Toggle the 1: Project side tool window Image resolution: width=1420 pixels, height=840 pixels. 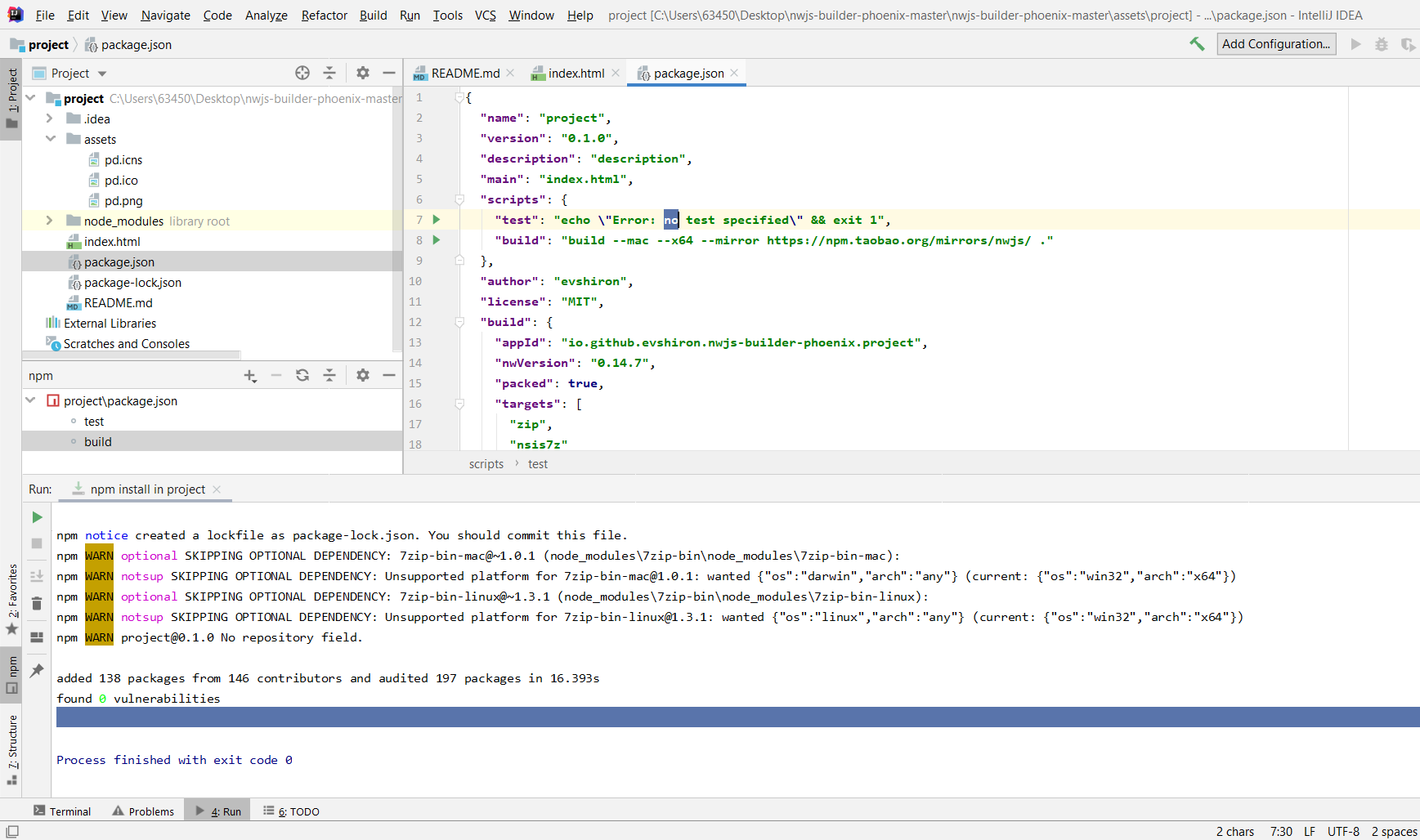[x=11, y=99]
